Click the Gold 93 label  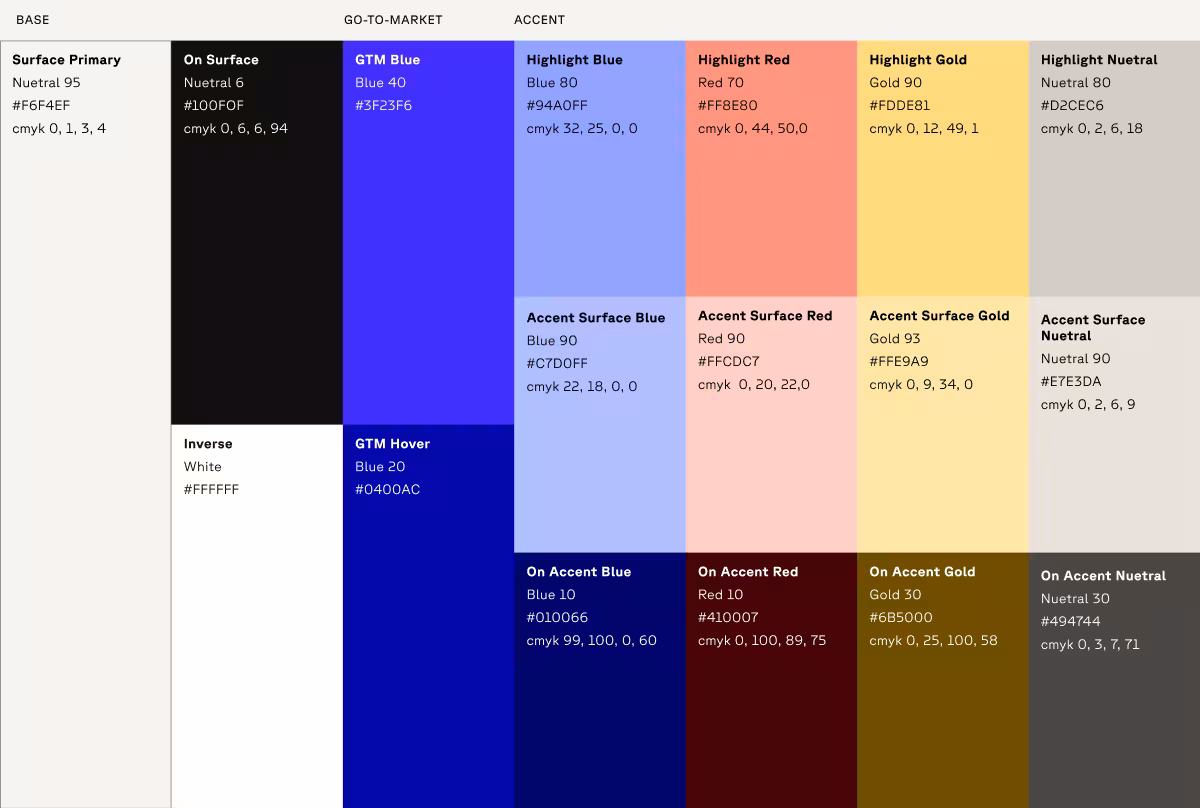pos(895,338)
